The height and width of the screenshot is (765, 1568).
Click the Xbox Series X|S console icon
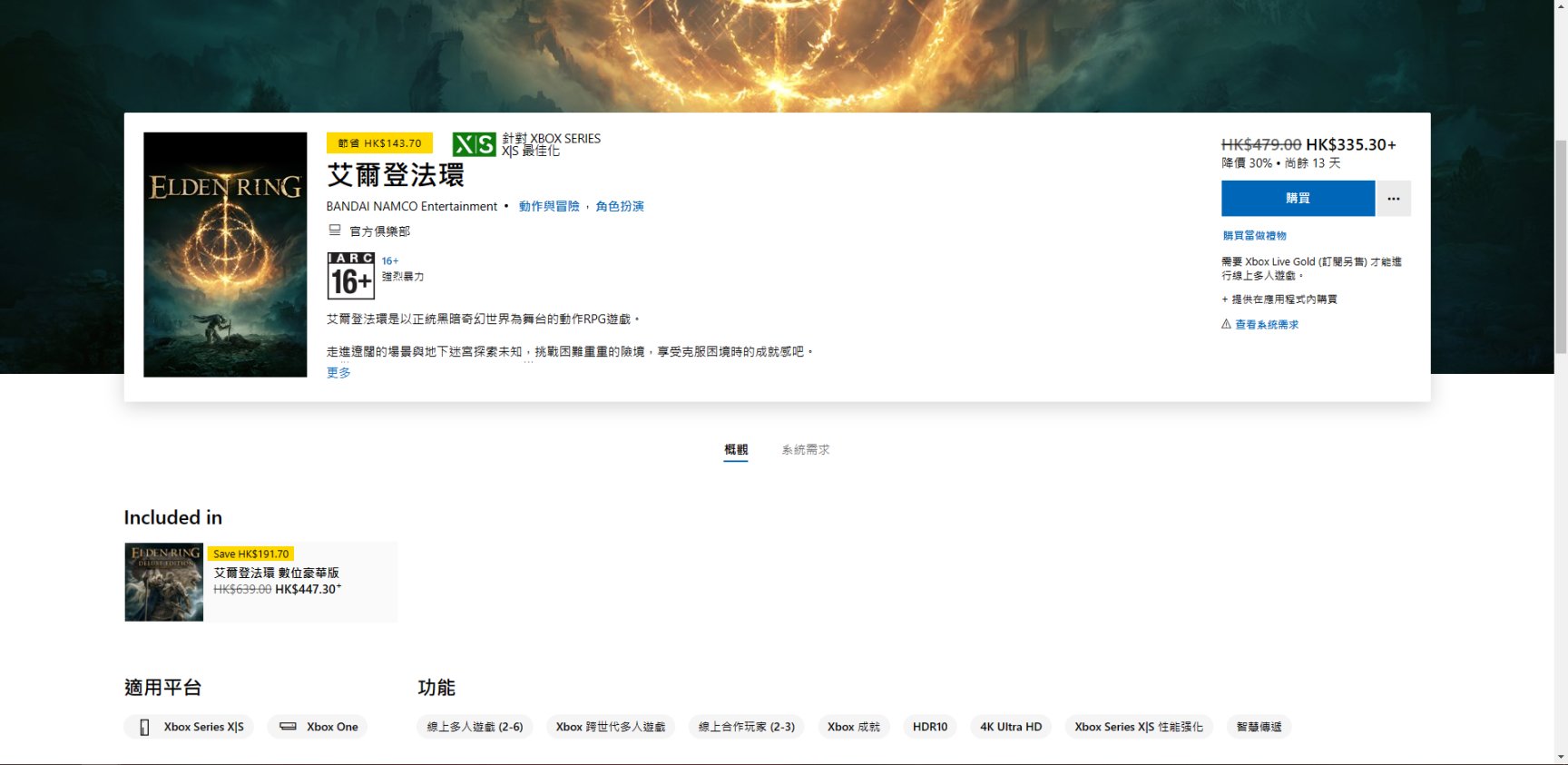[x=144, y=727]
